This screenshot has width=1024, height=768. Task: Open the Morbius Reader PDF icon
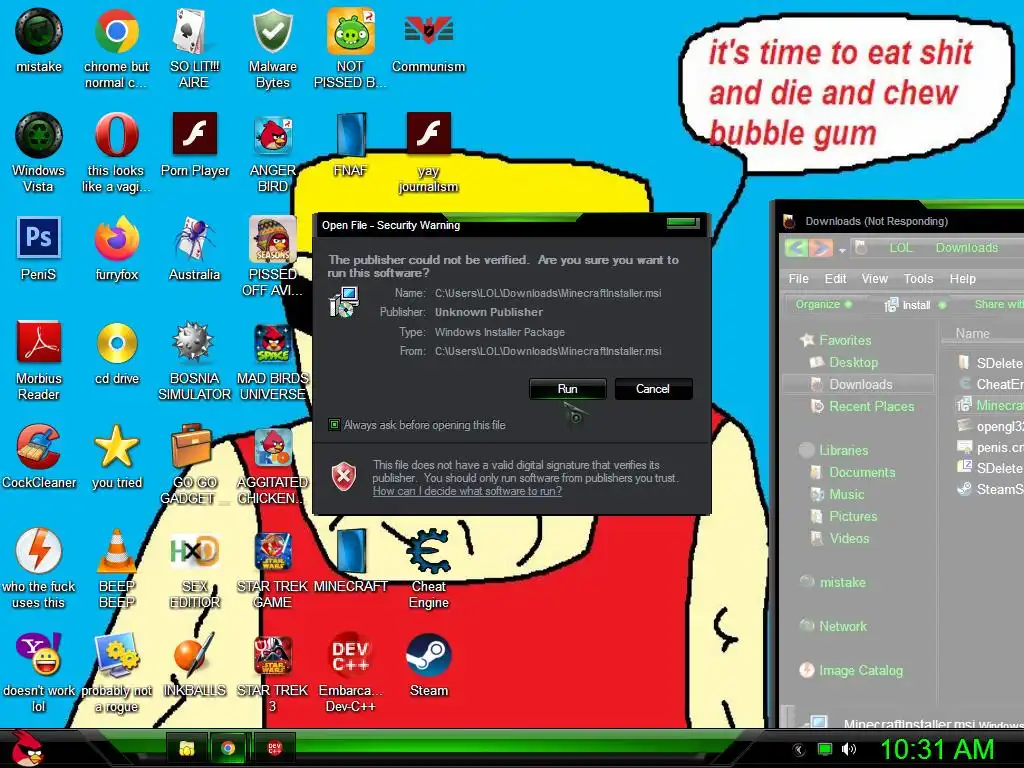pos(39,360)
